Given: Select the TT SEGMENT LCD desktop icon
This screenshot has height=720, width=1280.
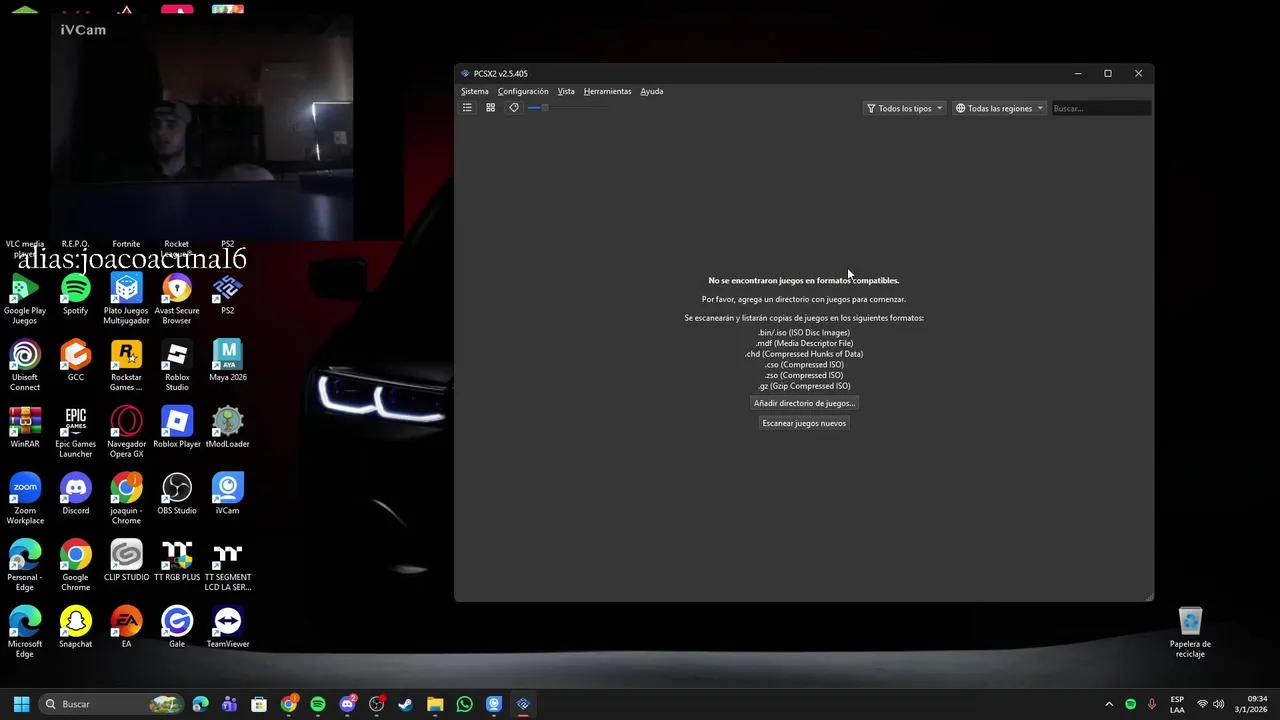Looking at the screenshot, I should coord(228,566).
